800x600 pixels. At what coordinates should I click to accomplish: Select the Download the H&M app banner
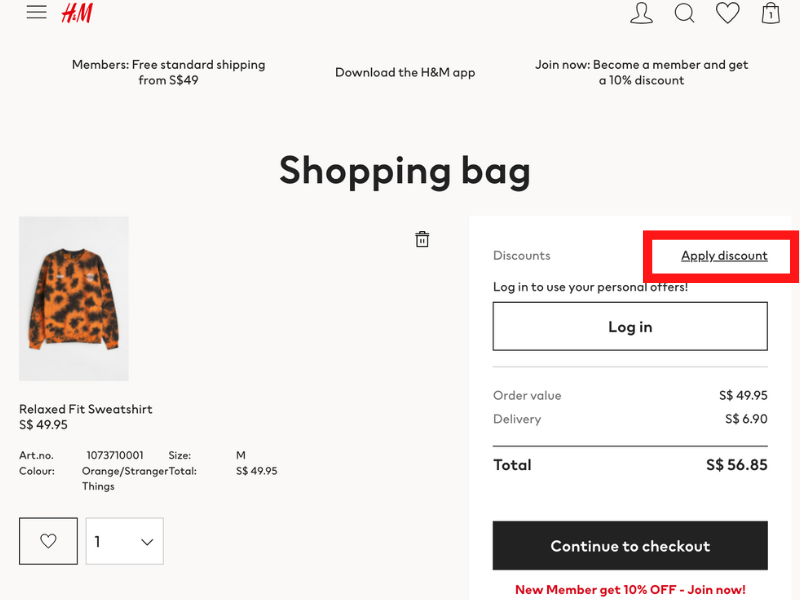(x=405, y=72)
